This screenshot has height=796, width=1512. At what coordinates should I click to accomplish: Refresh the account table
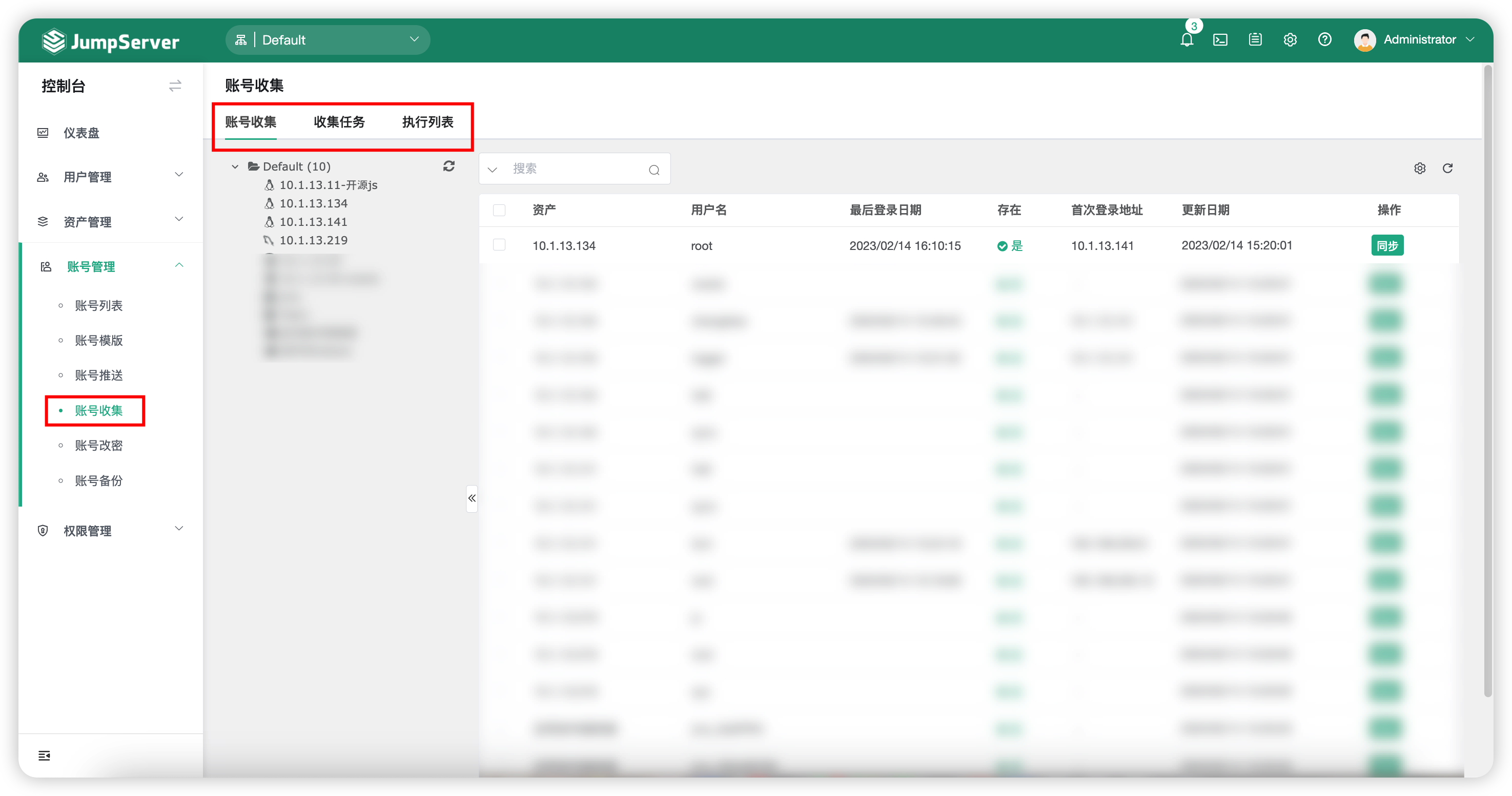[x=1447, y=169]
